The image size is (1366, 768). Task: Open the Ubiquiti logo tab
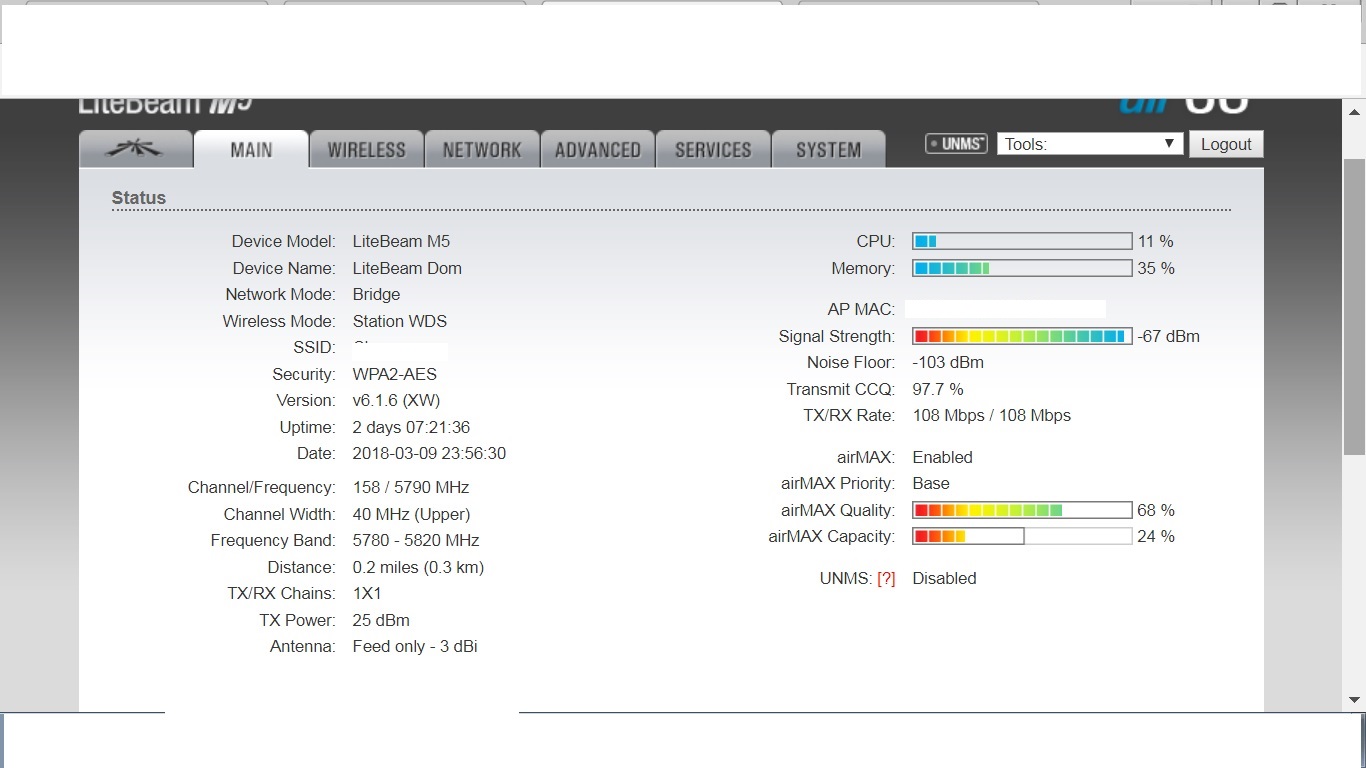(136, 149)
